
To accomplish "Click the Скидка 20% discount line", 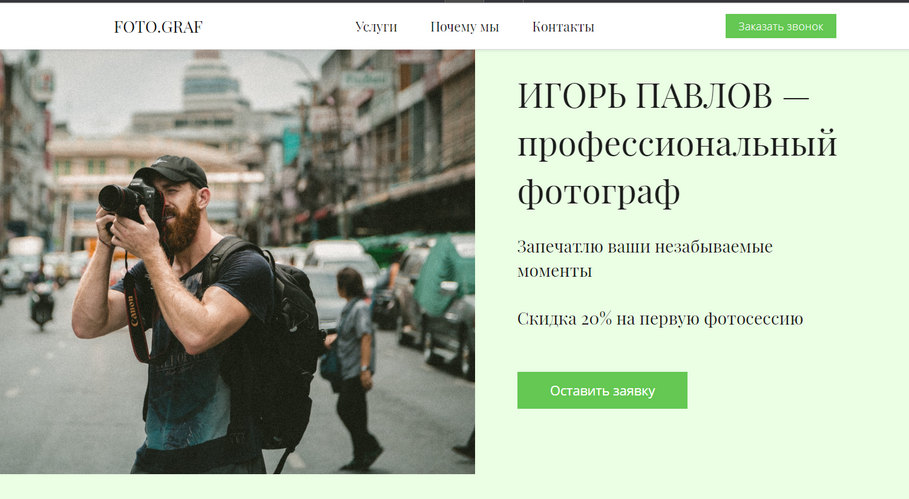I will coord(660,318).
